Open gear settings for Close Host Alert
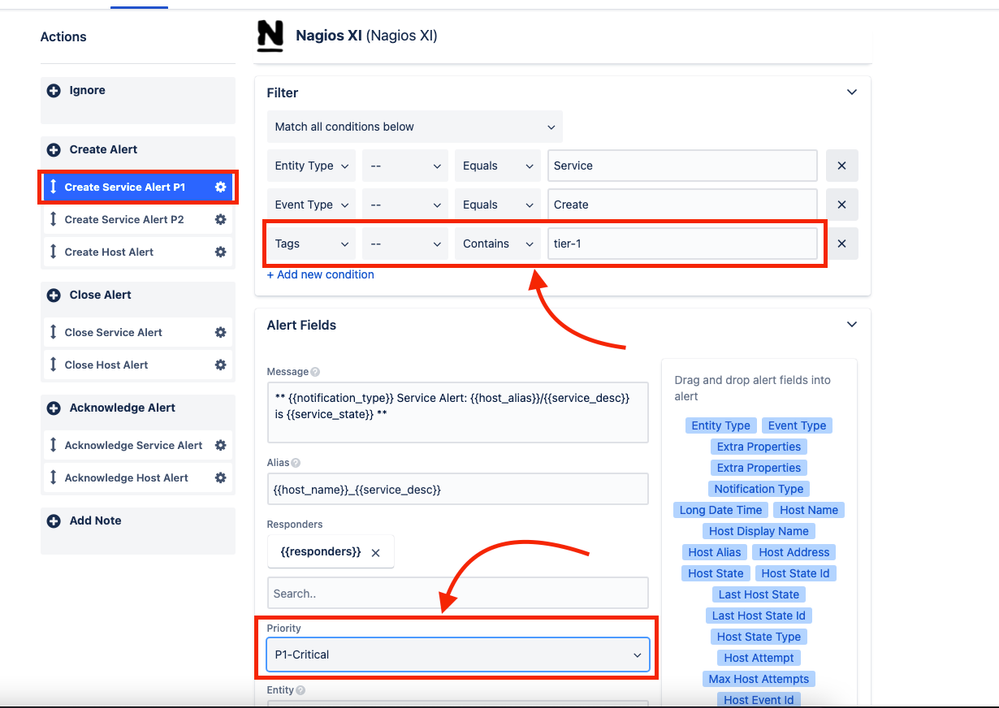 220,365
